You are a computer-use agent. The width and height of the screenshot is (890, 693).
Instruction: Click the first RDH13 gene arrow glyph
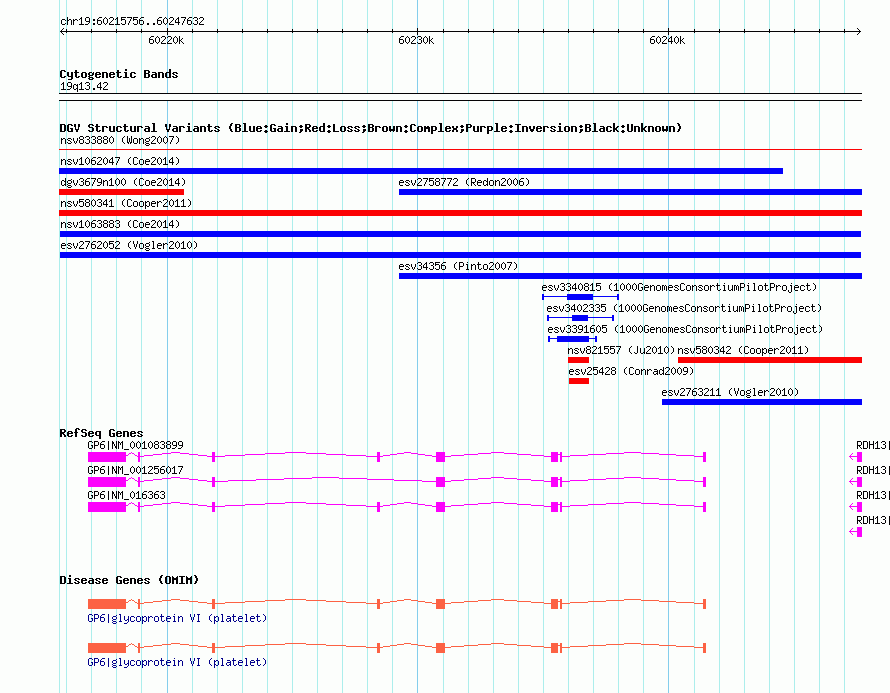coord(856,457)
